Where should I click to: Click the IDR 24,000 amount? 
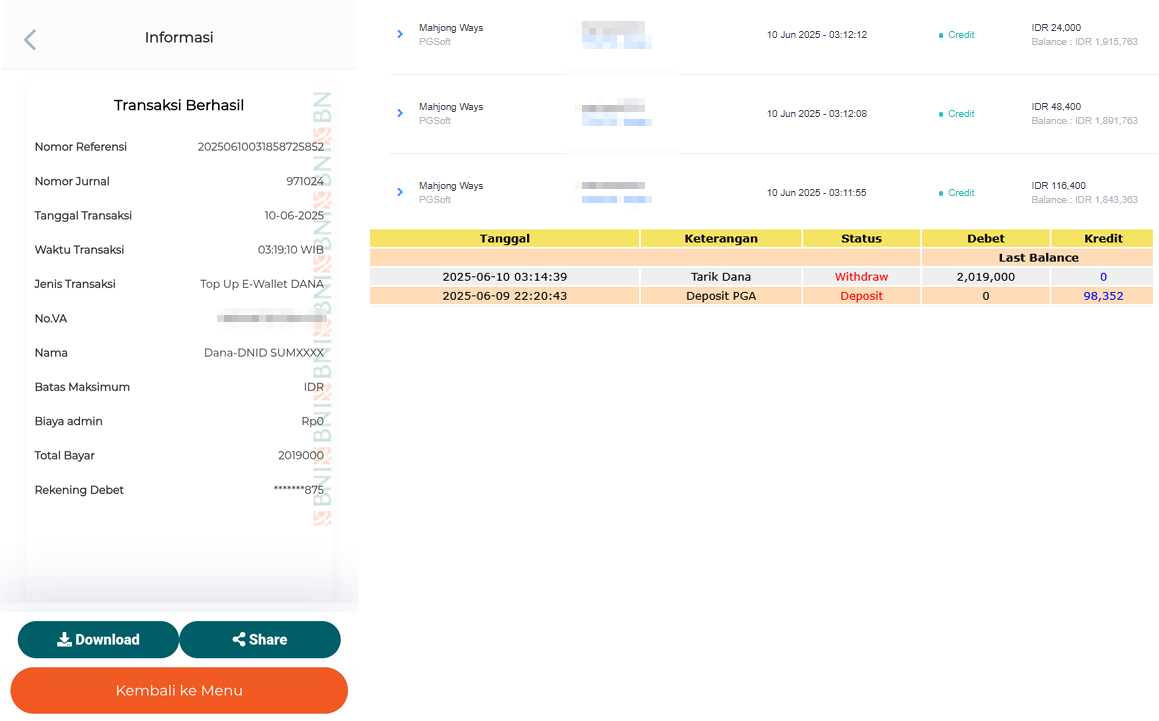point(1056,27)
